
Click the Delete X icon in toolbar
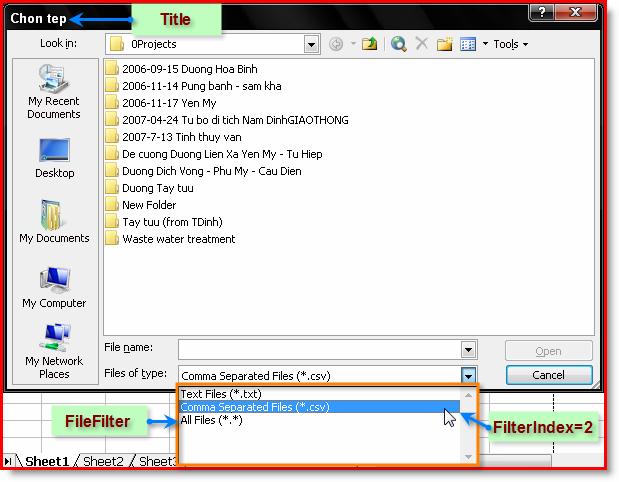(x=422, y=43)
